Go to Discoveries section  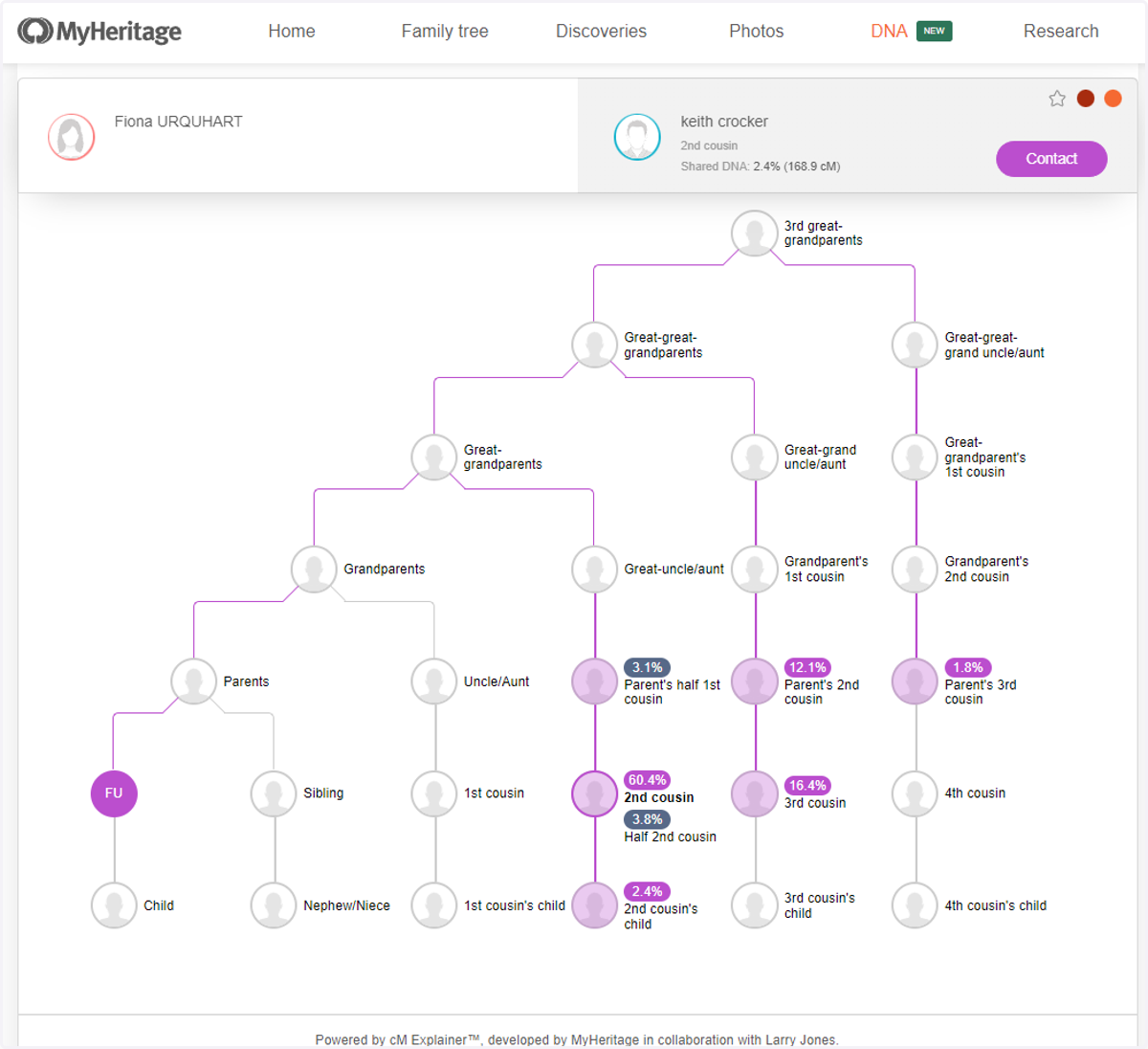pos(601,32)
